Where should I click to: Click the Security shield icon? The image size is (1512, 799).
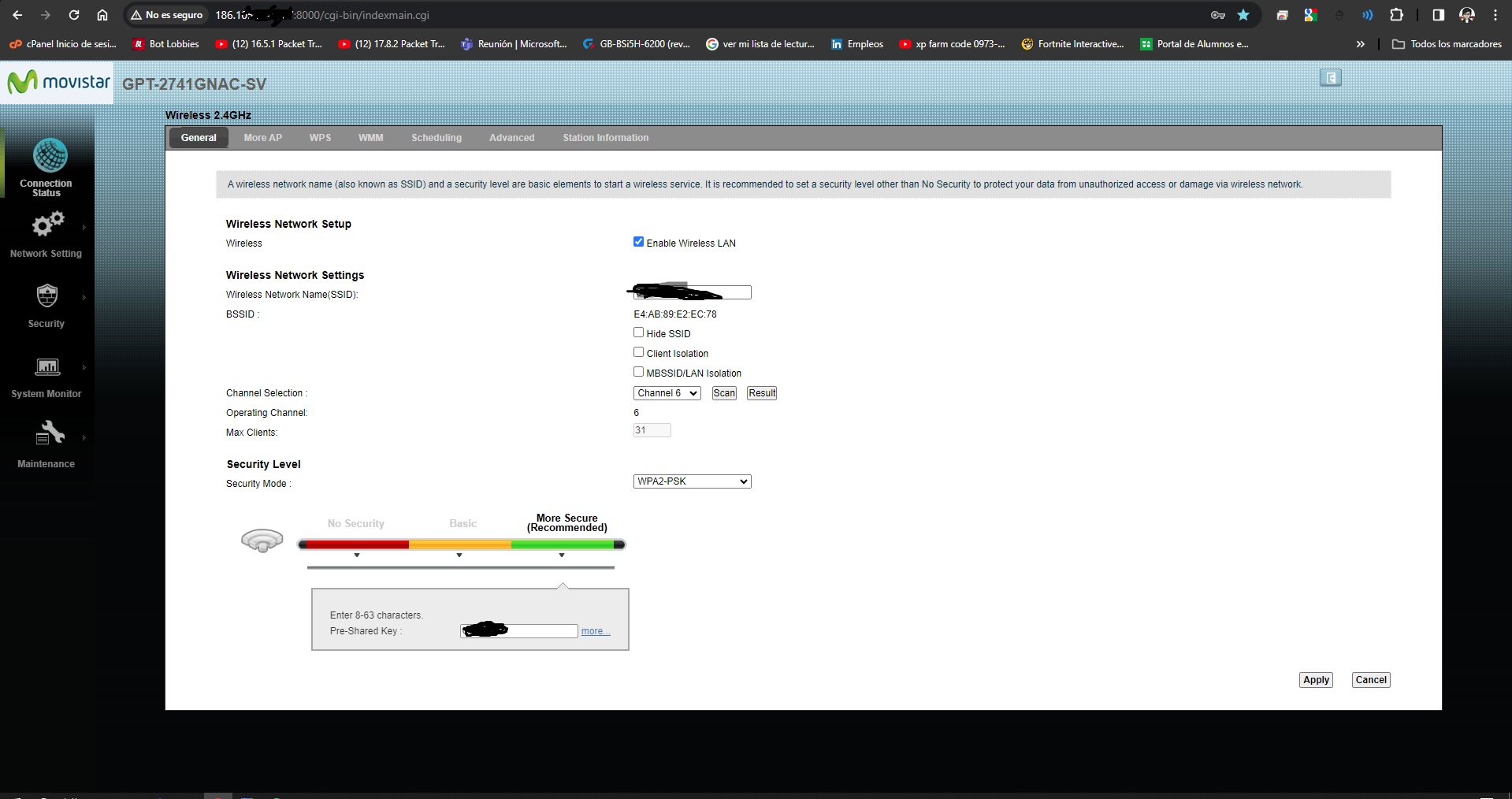click(x=47, y=296)
